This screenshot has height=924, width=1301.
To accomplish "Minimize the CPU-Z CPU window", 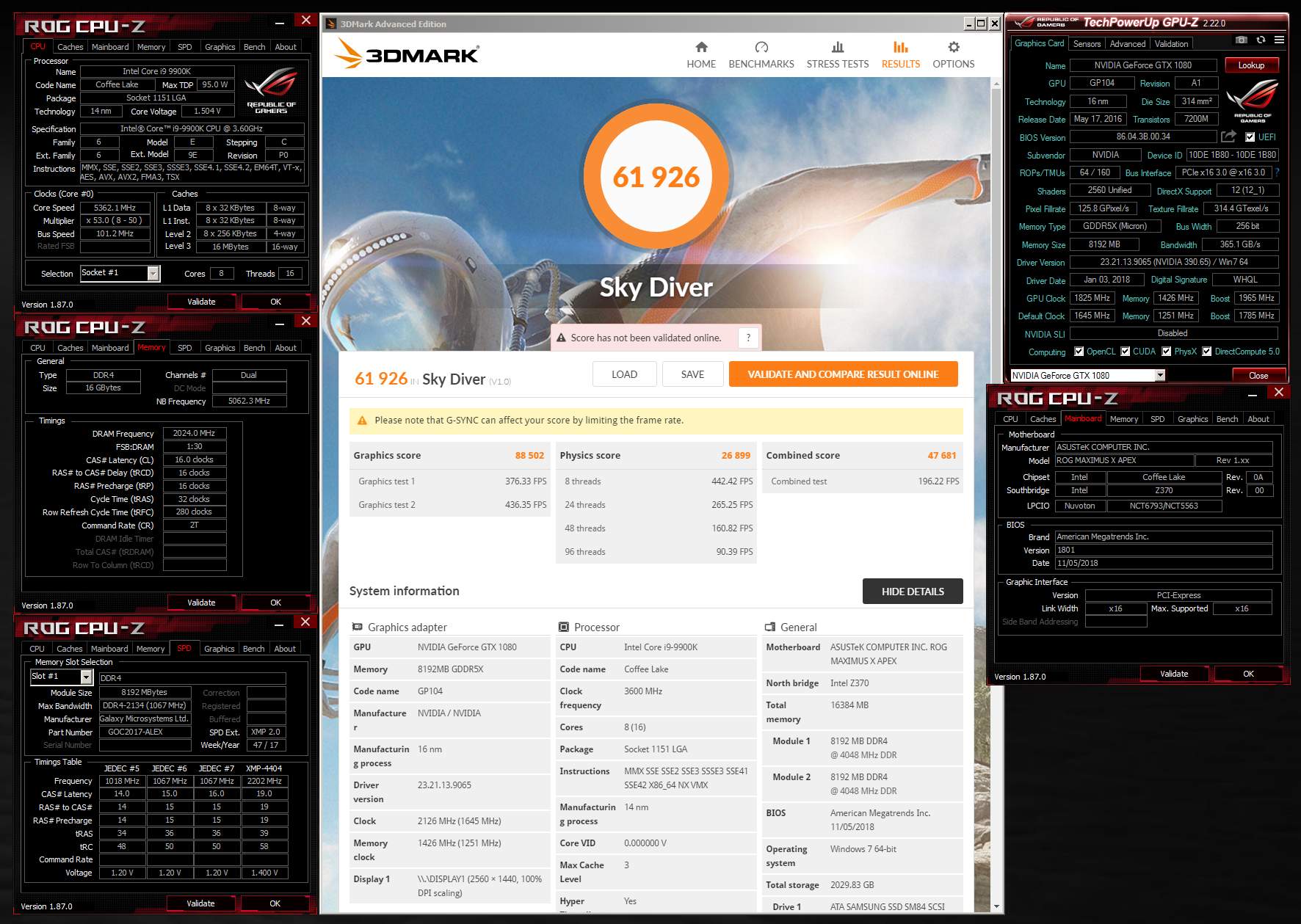I will pyautogui.click(x=280, y=23).
